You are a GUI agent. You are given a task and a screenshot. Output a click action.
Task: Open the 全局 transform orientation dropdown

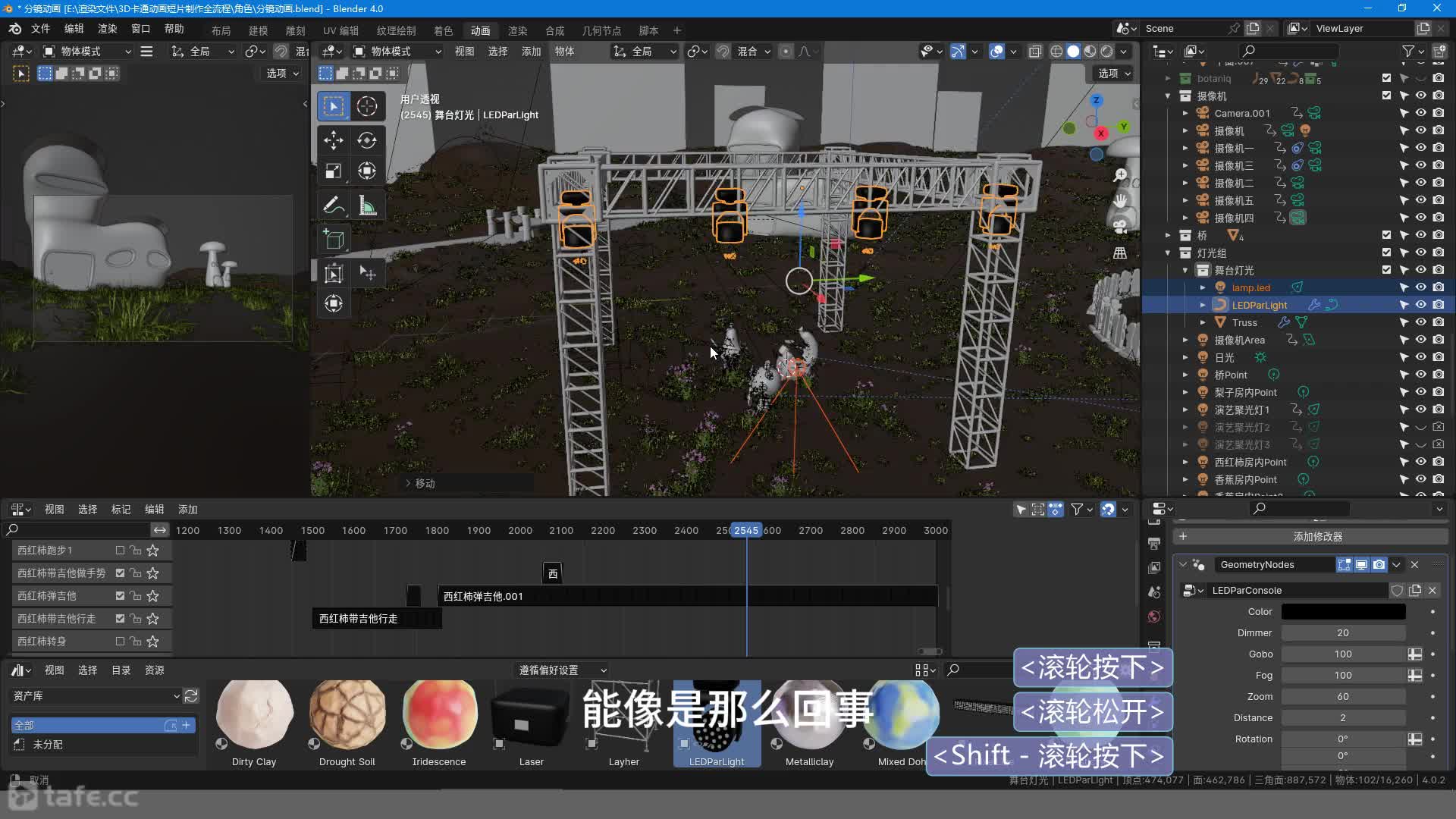[x=645, y=51]
